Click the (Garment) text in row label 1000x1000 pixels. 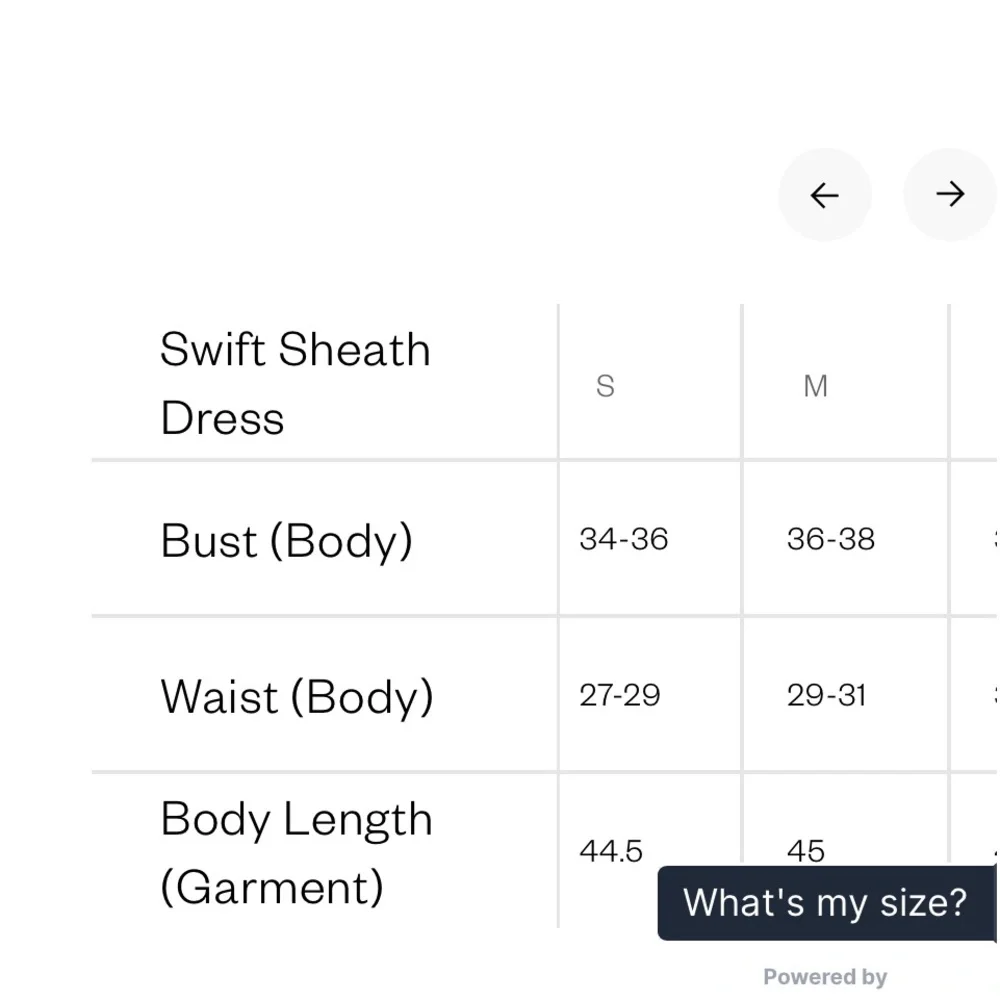(272, 888)
